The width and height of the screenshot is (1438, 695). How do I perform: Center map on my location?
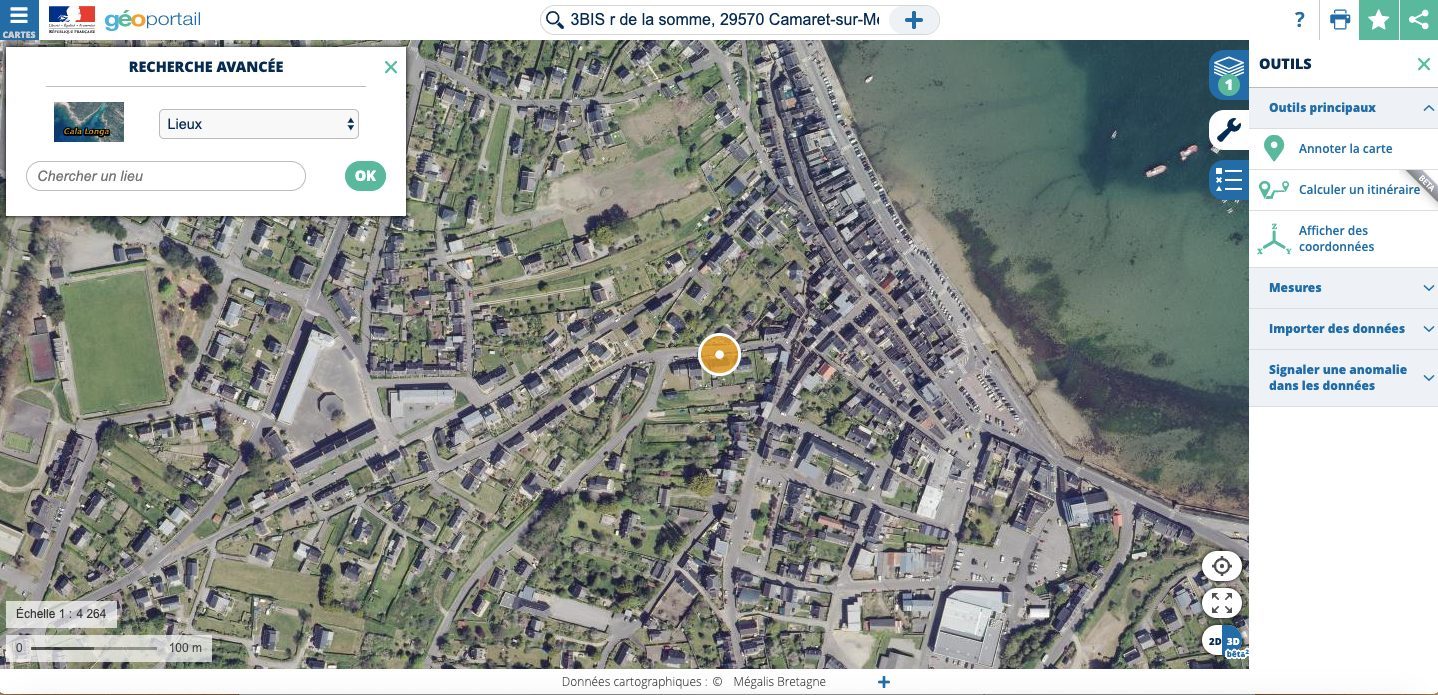point(1221,566)
